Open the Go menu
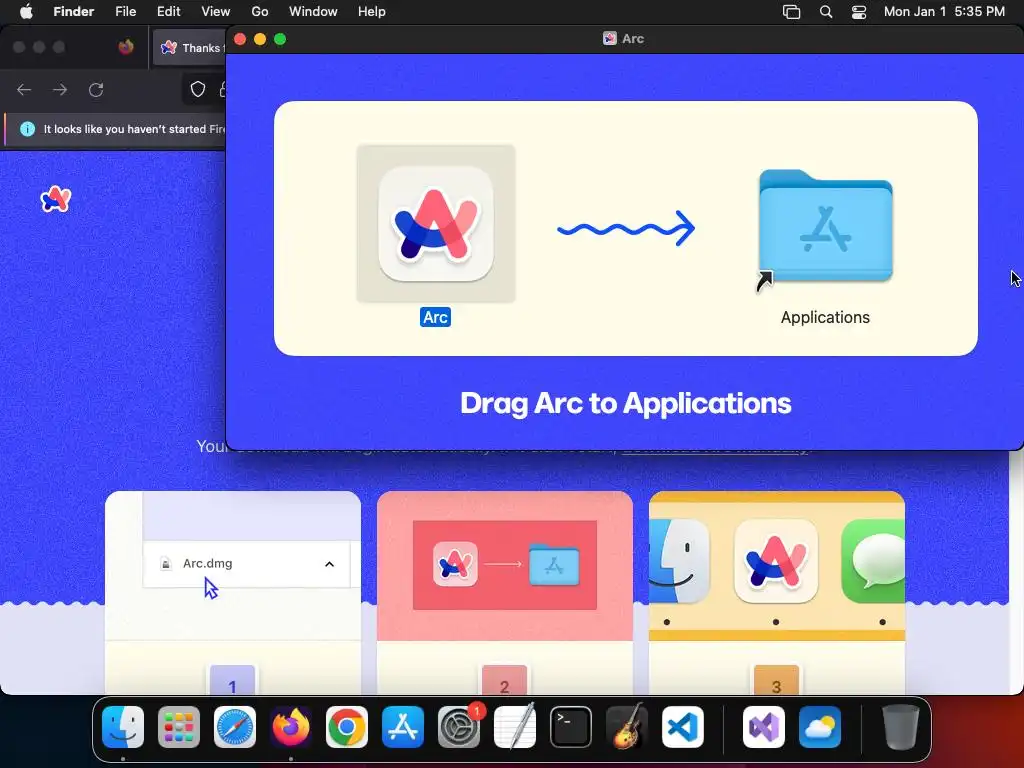Viewport: 1024px width, 768px height. tap(260, 12)
